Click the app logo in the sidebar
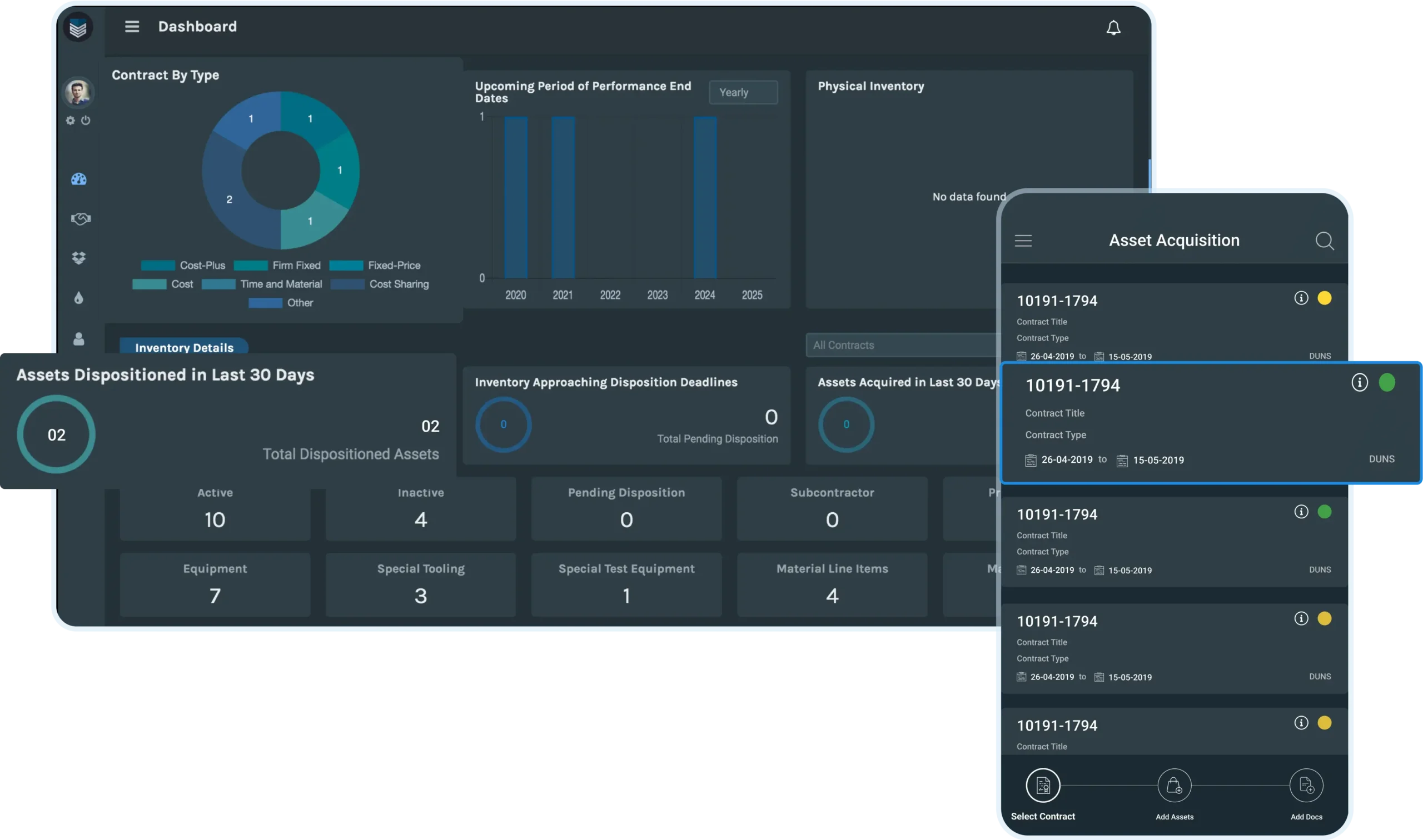 pos(78,27)
